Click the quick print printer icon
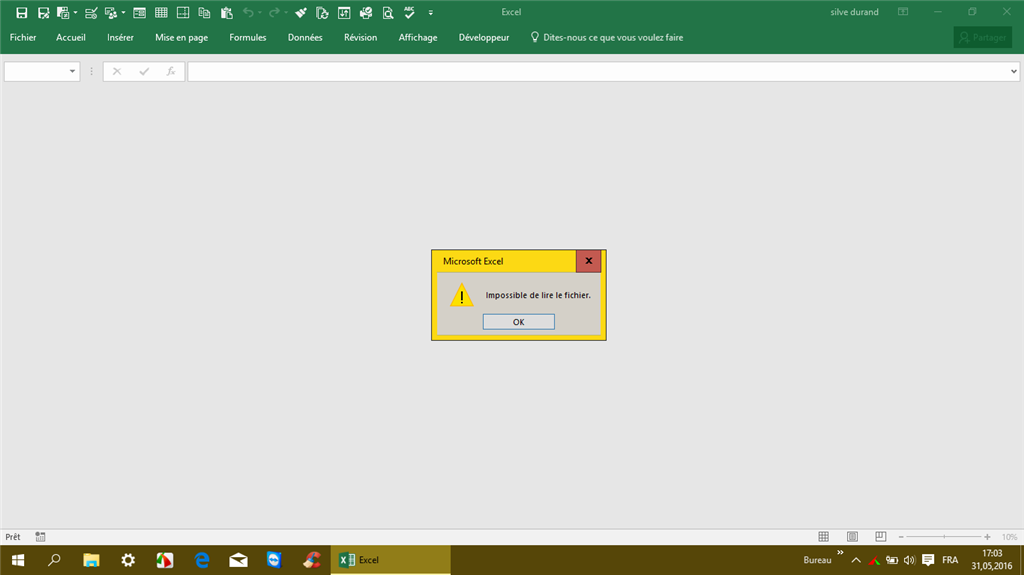This screenshot has height=575, width=1024. click(366, 12)
